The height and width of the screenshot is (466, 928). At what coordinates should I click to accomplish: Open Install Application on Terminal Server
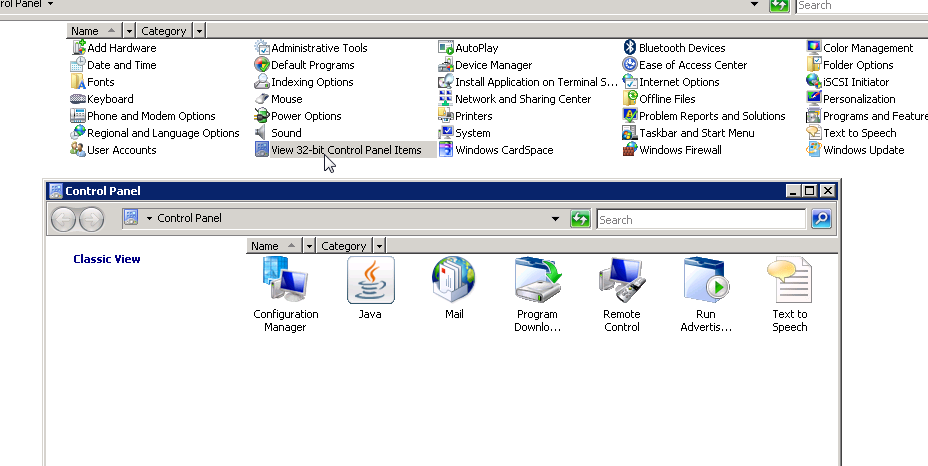(x=528, y=82)
